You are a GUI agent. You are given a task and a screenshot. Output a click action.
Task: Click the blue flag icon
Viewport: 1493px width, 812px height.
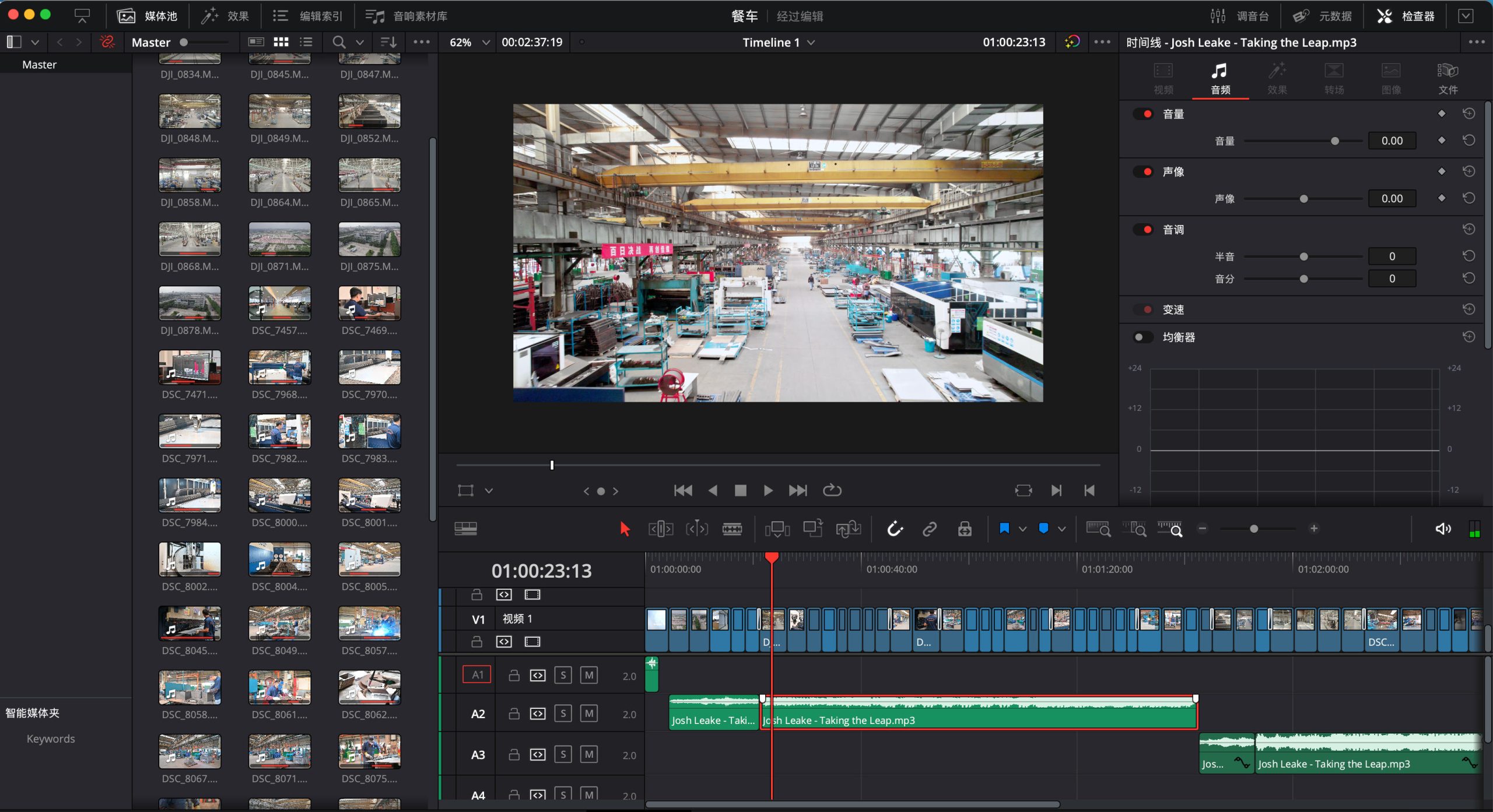click(x=1004, y=529)
